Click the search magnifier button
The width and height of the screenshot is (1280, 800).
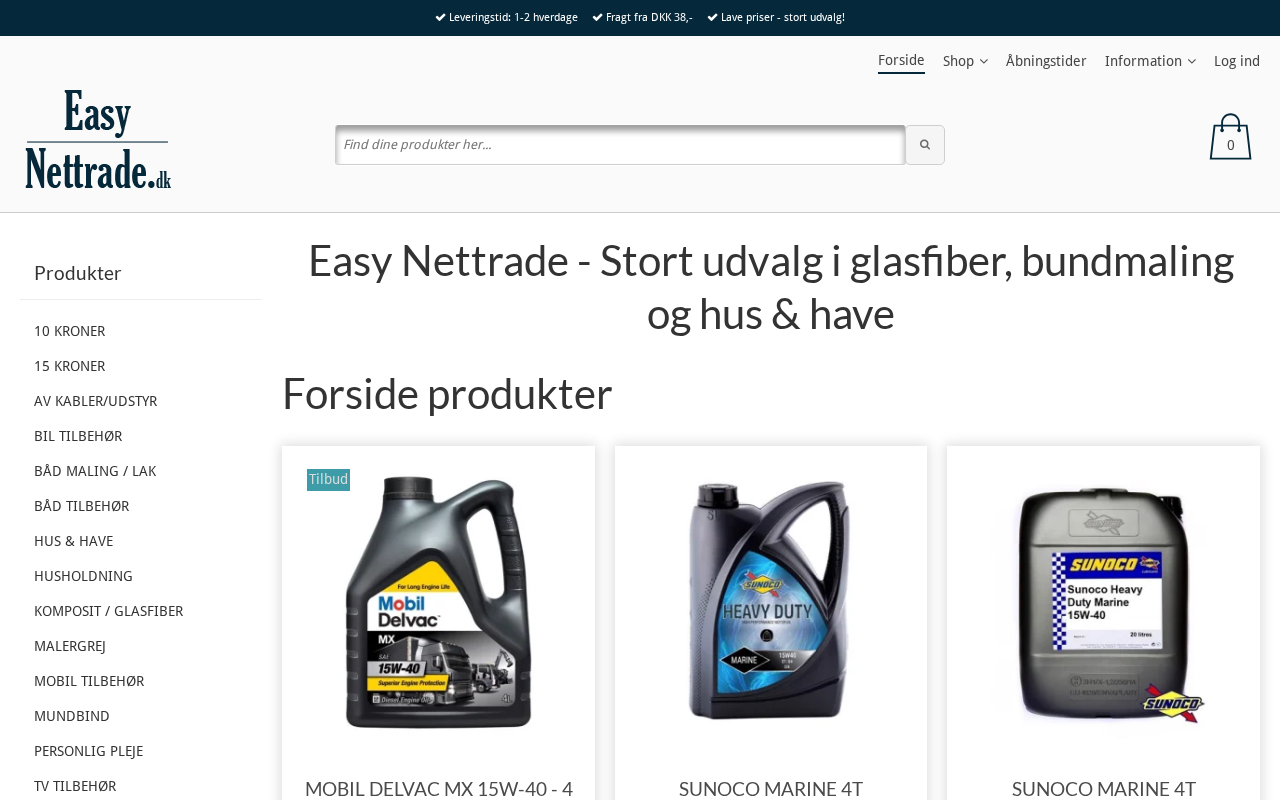[925, 145]
